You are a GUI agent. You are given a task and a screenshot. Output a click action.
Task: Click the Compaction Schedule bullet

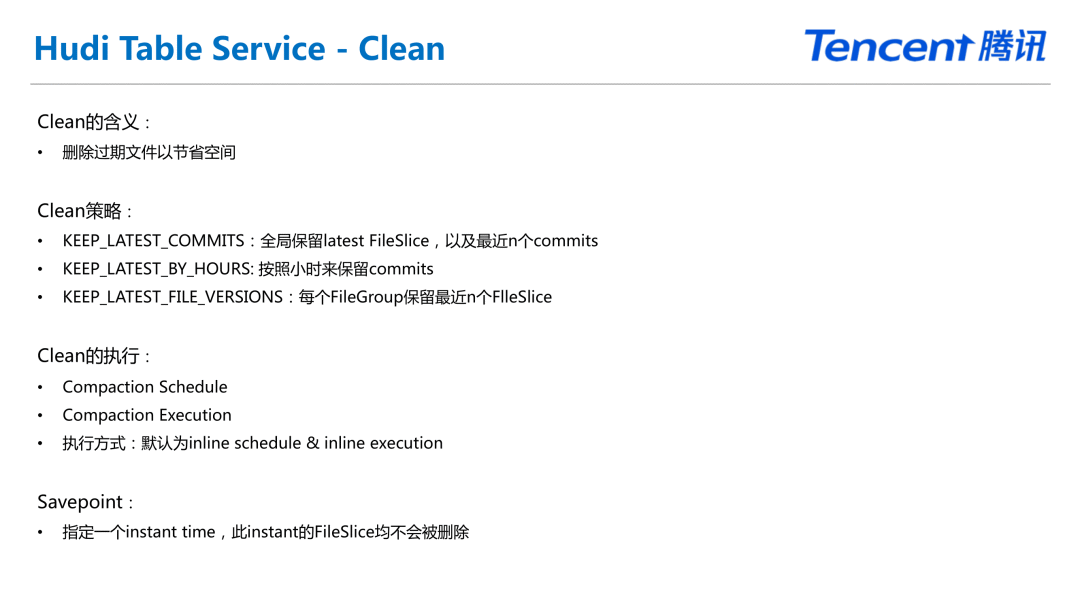145,387
